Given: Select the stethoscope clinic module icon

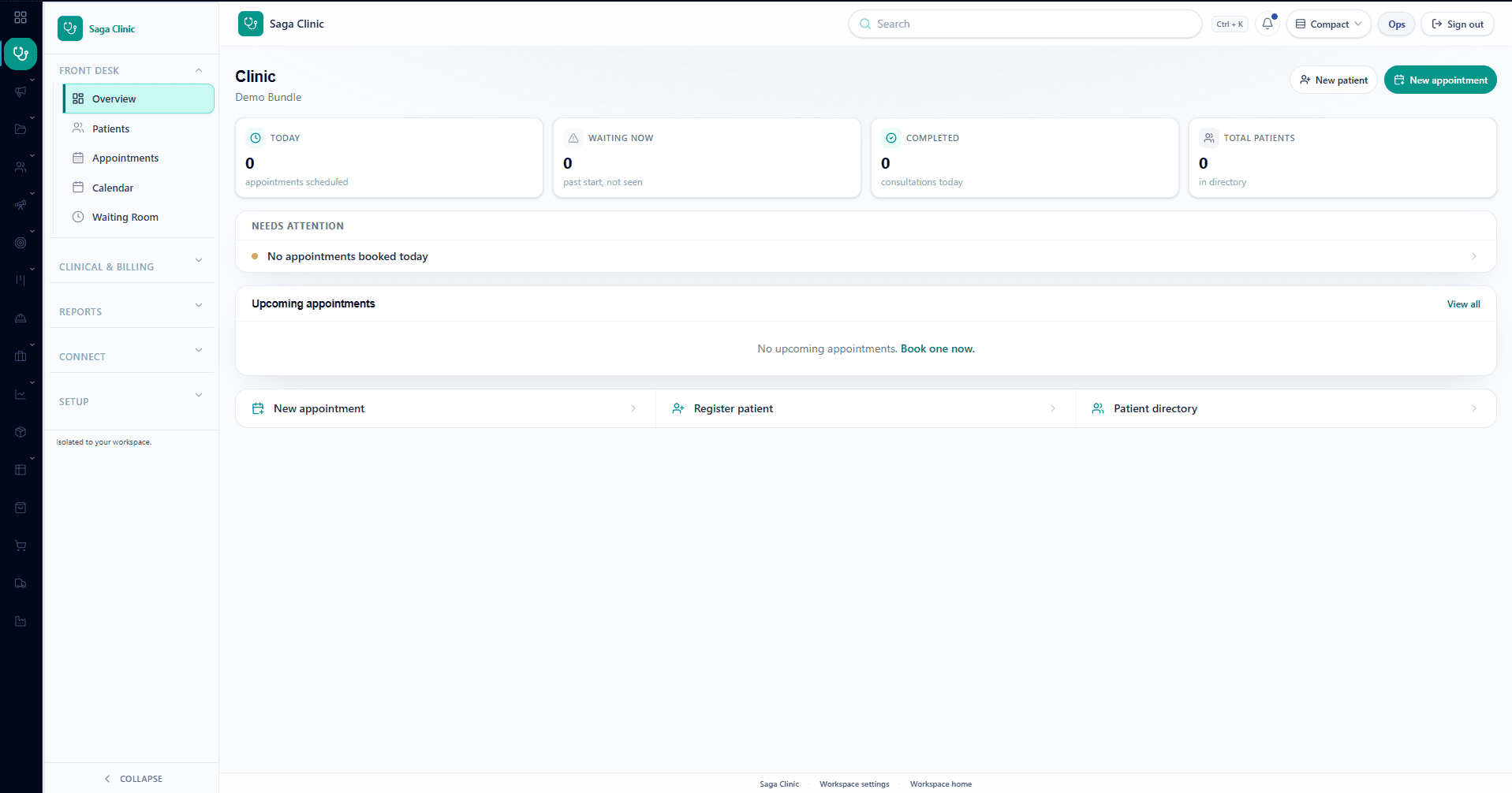Looking at the screenshot, I should pos(21,54).
